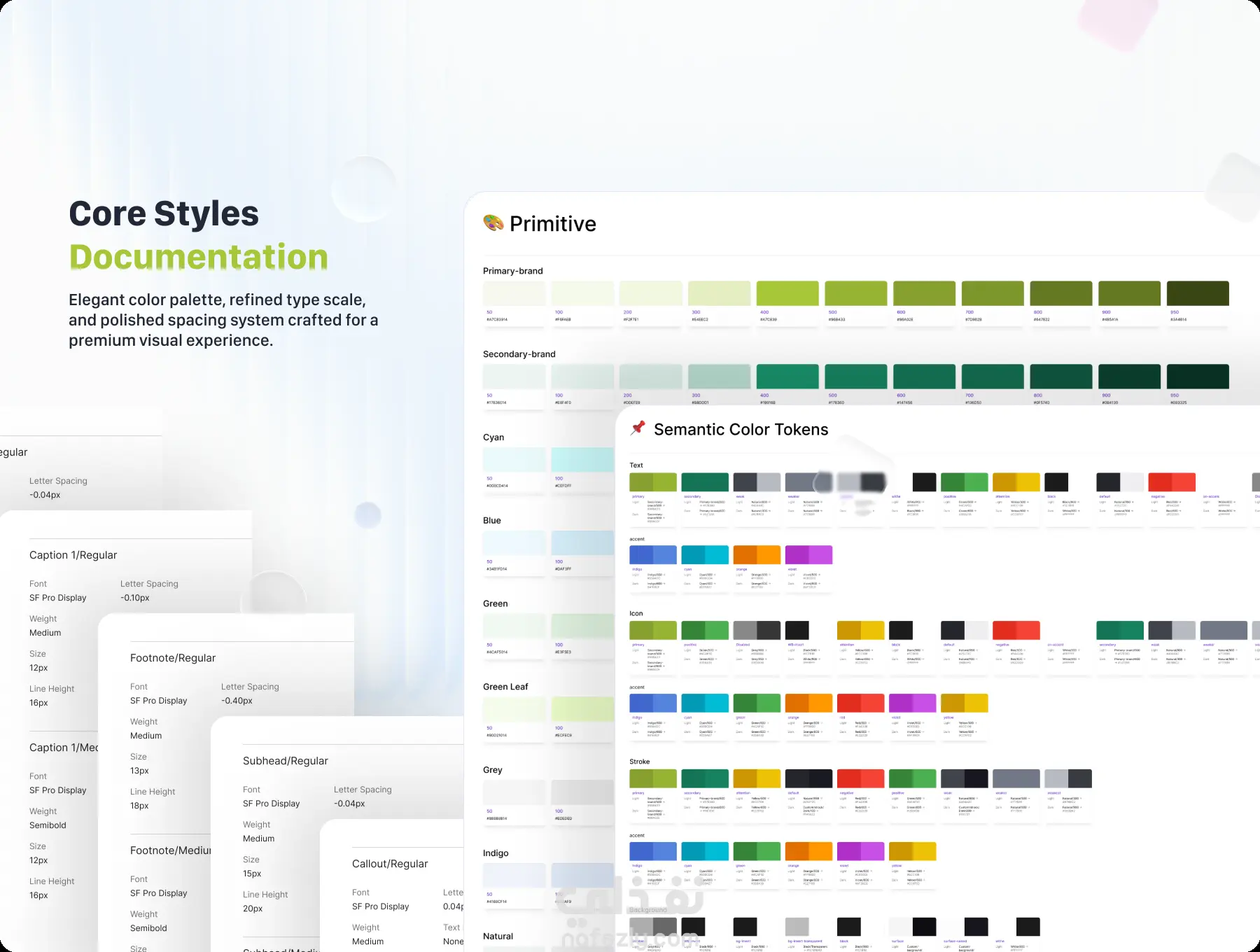Choose the Blue 100 swatch
Viewport: 1260px width, 952px height.
pos(582,543)
